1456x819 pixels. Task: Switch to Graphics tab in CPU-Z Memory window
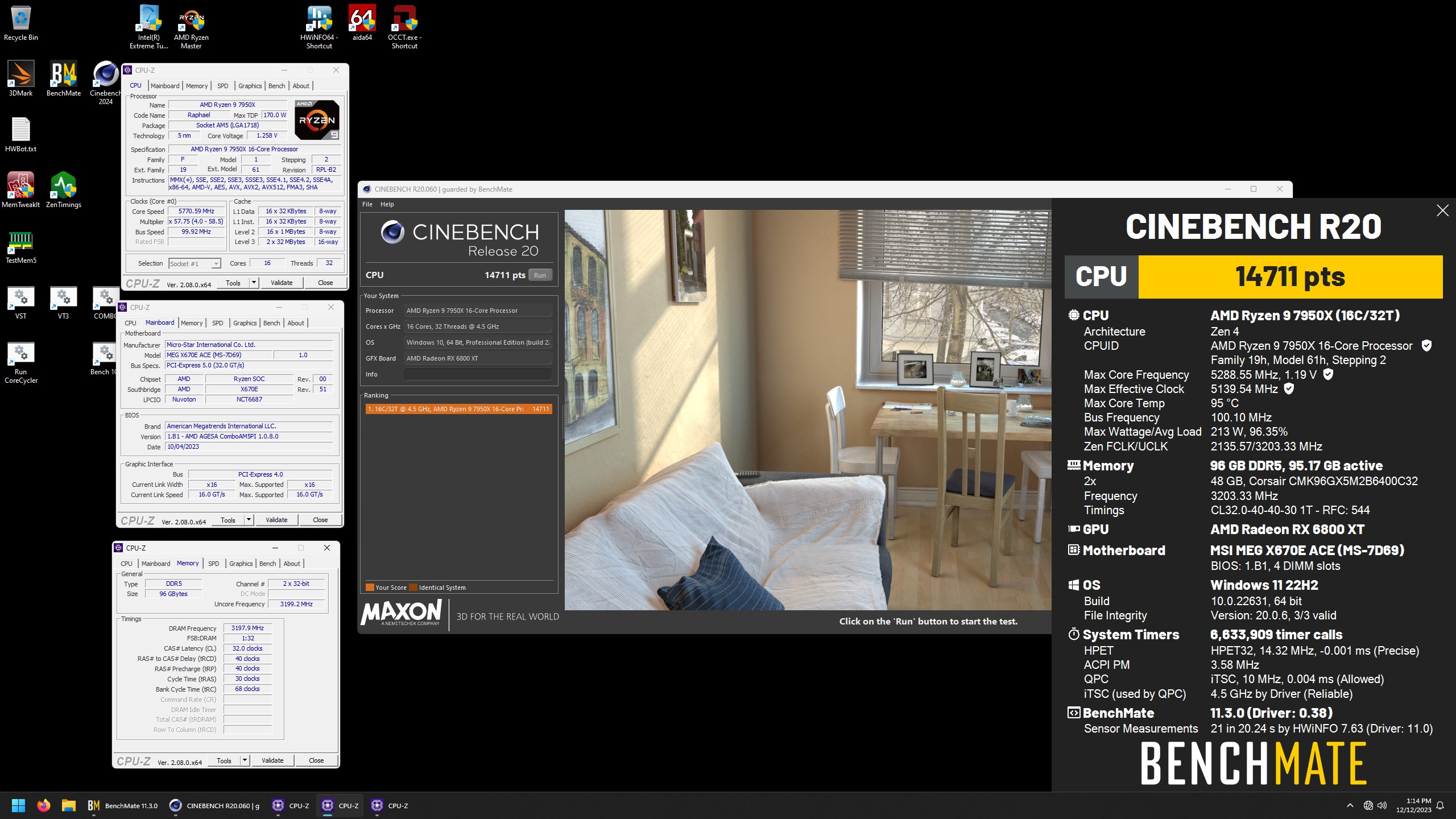click(x=241, y=564)
